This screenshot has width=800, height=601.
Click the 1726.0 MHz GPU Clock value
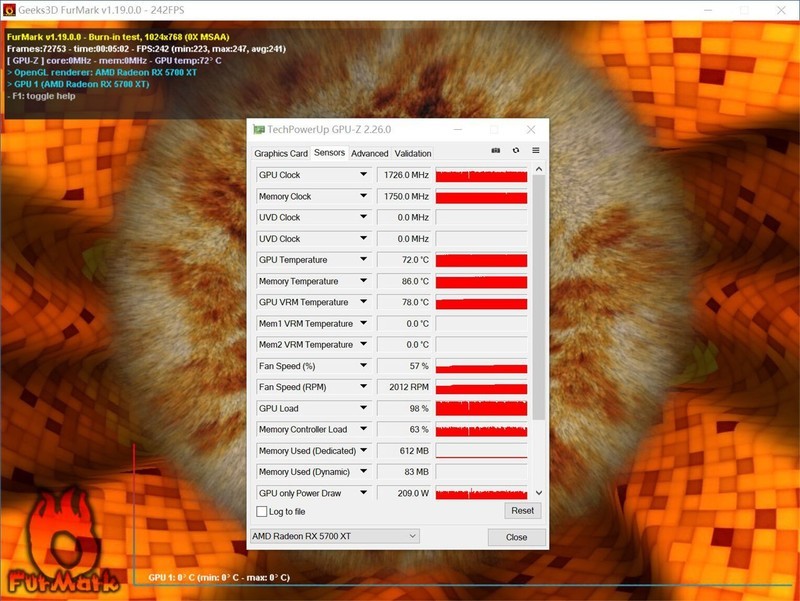click(x=405, y=175)
